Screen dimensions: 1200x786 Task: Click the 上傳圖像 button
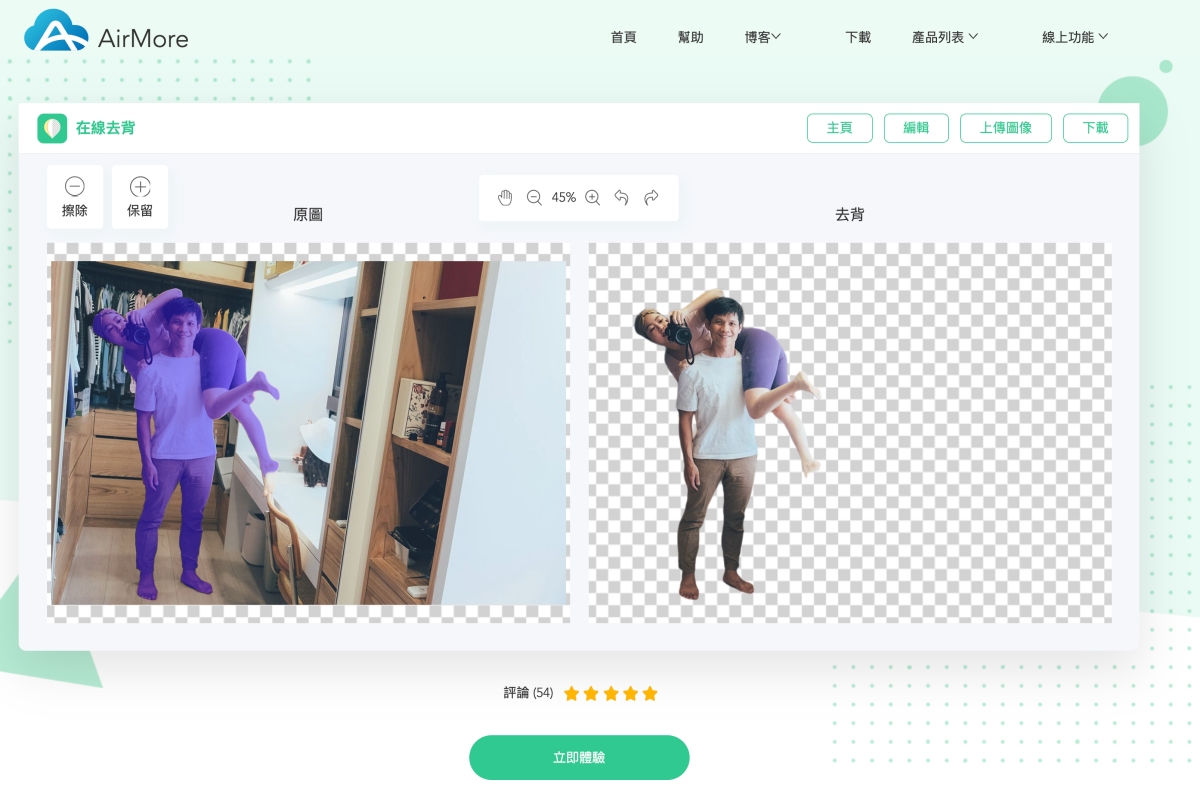pyautogui.click(x=1006, y=128)
